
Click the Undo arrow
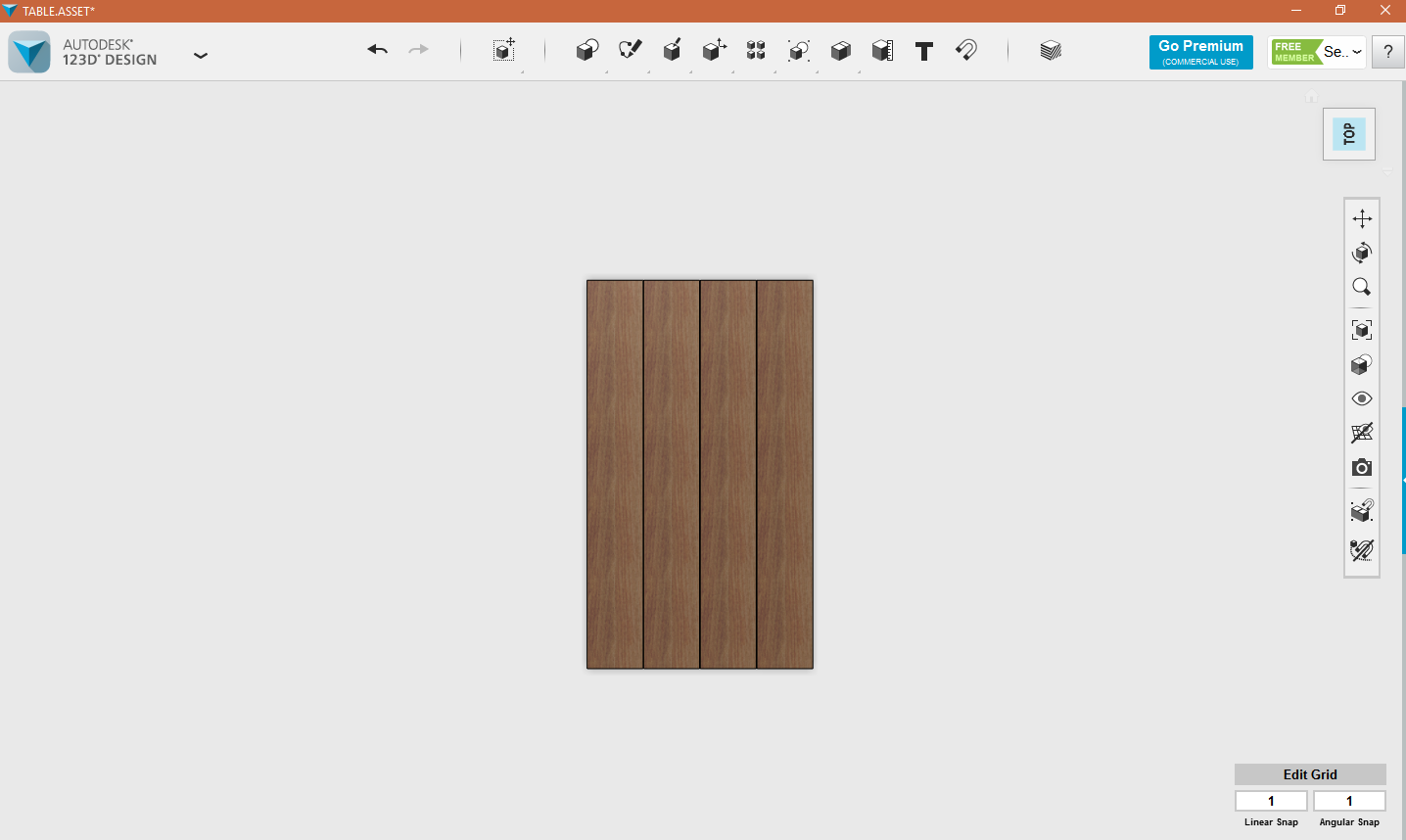tap(377, 48)
